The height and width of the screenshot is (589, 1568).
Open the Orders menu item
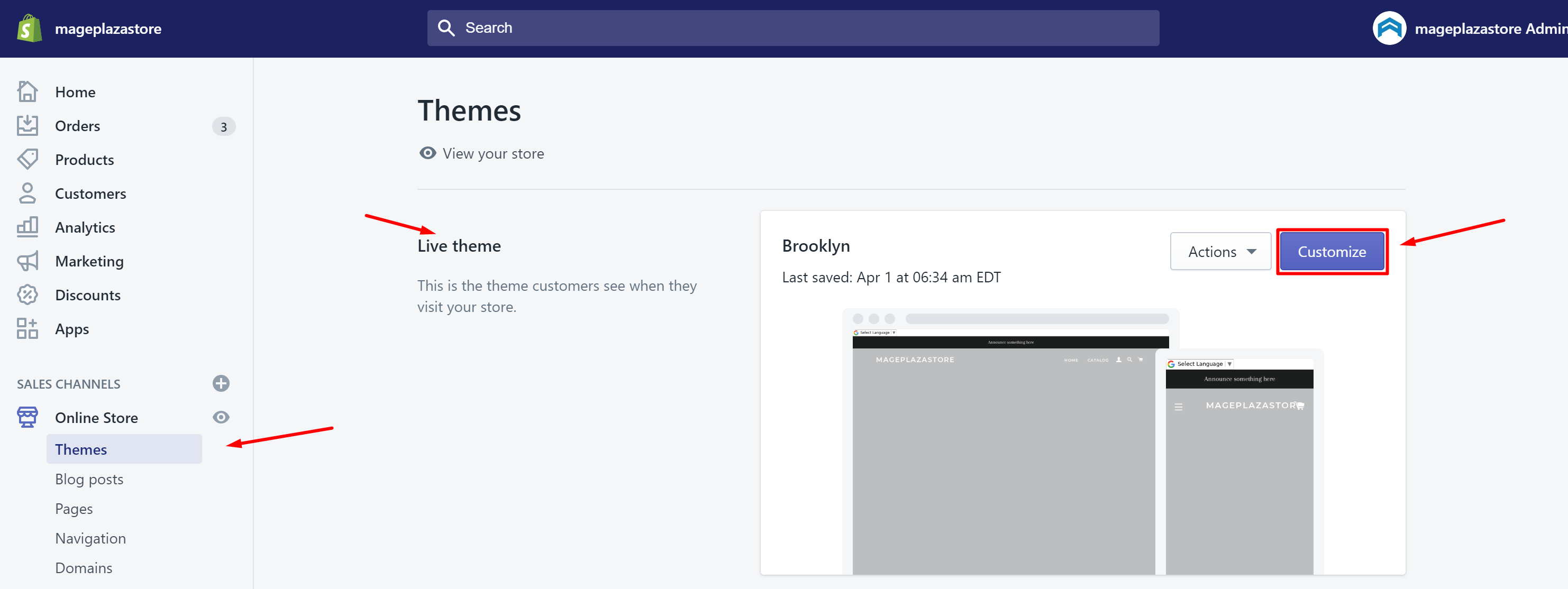[x=78, y=126]
